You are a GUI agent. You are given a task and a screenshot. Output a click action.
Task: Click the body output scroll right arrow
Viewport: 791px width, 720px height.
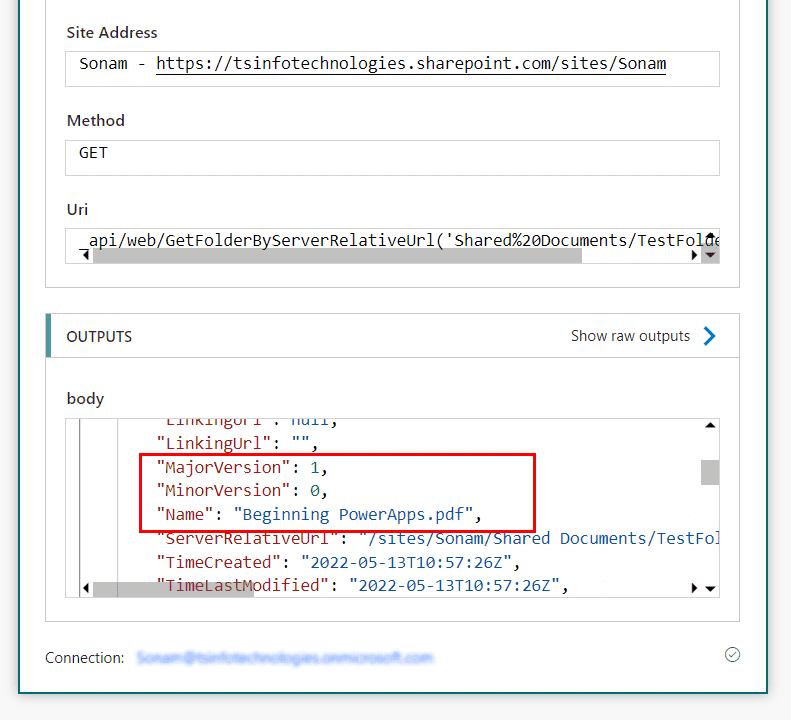point(694,588)
